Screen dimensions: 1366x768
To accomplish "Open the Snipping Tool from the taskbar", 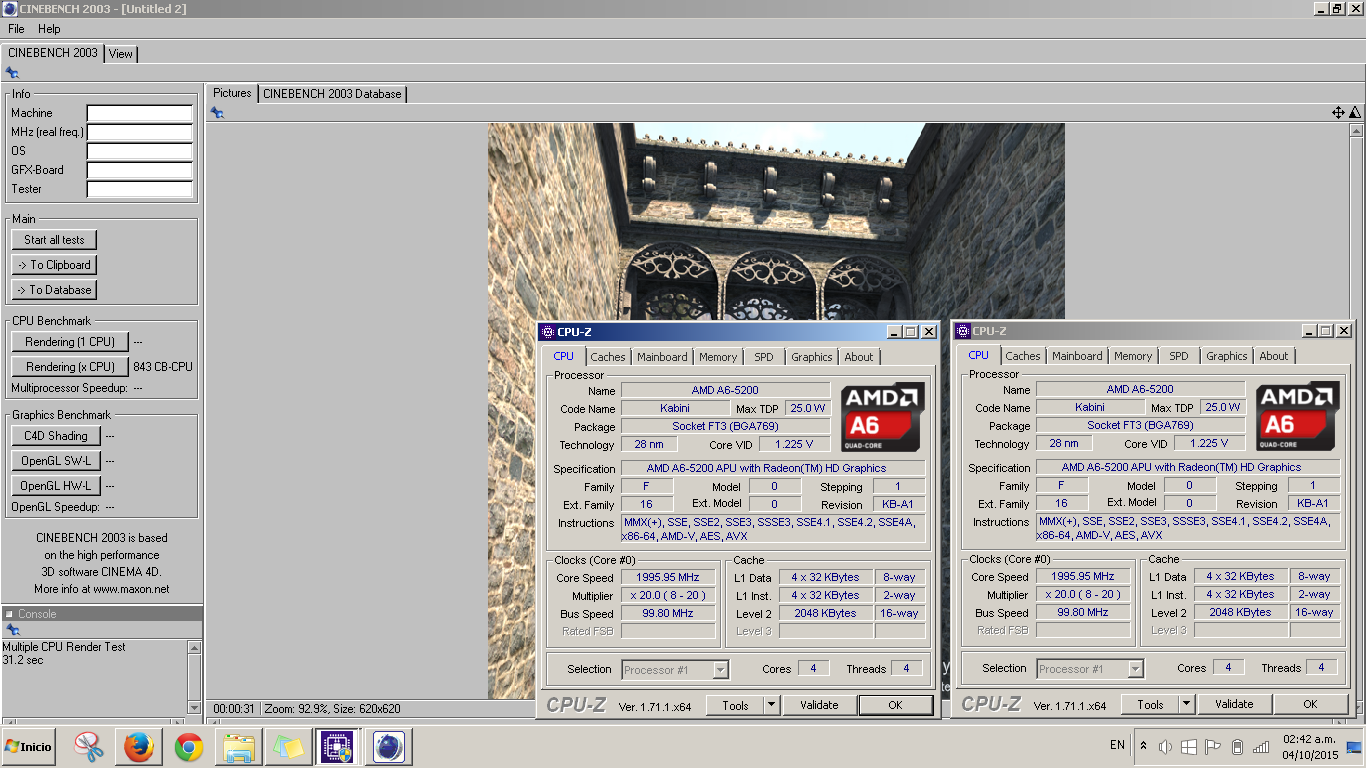I will [89, 747].
